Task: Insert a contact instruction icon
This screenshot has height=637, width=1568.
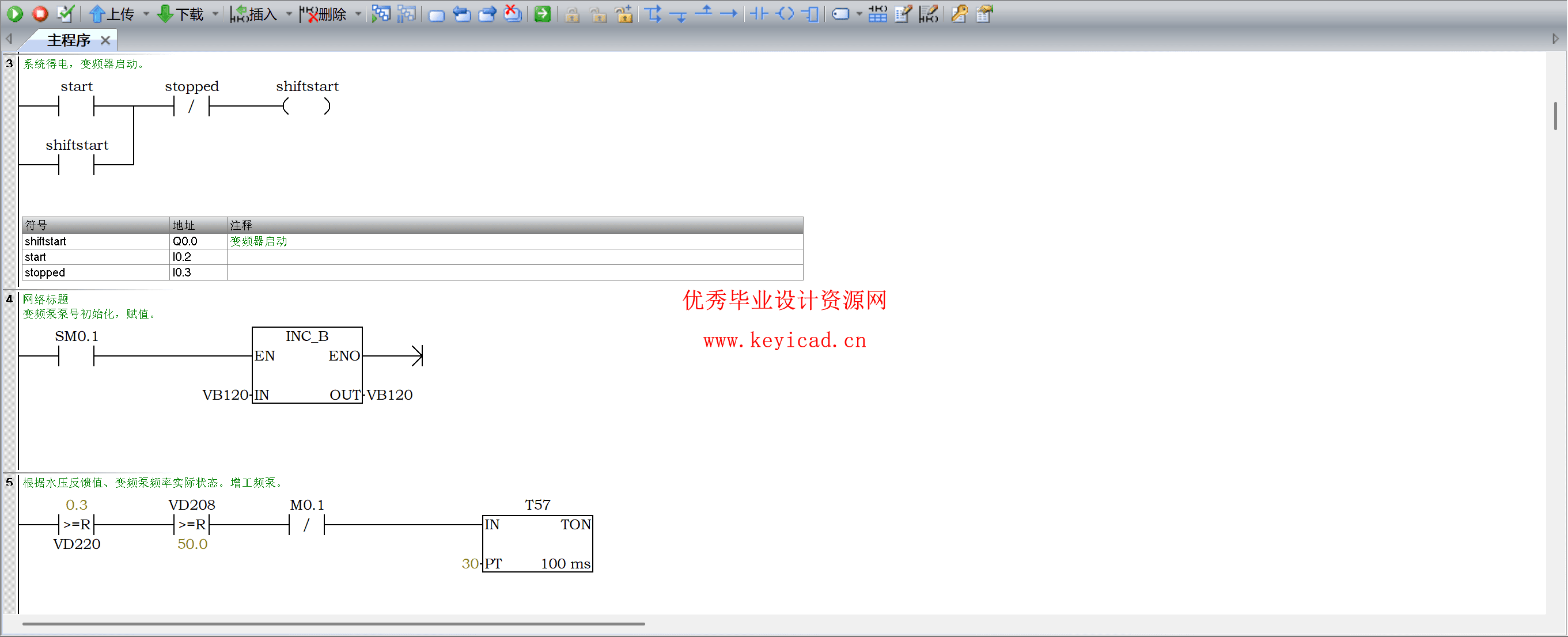Action: pyautogui.click(x=759, y=13)
